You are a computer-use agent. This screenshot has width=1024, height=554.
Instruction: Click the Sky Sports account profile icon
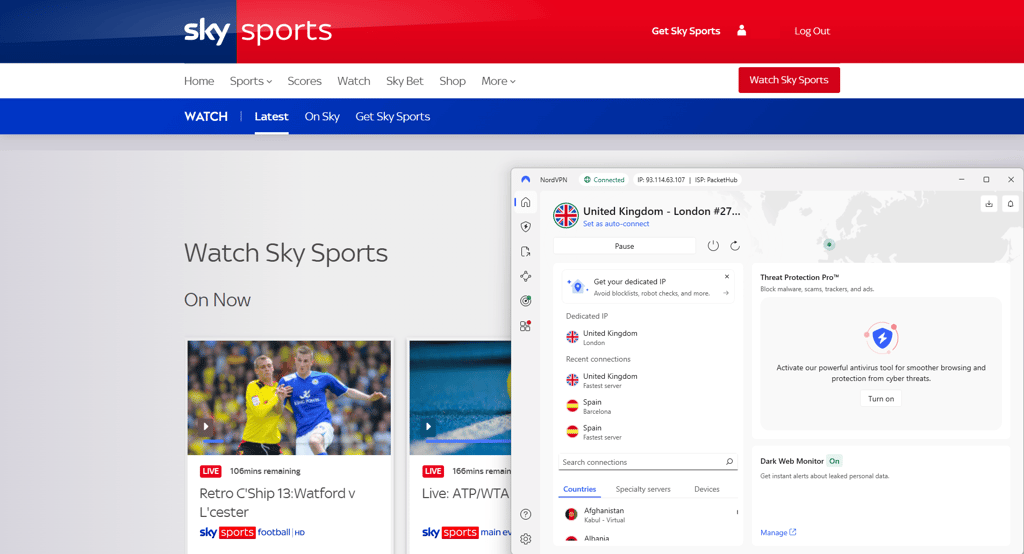point(741,30)
